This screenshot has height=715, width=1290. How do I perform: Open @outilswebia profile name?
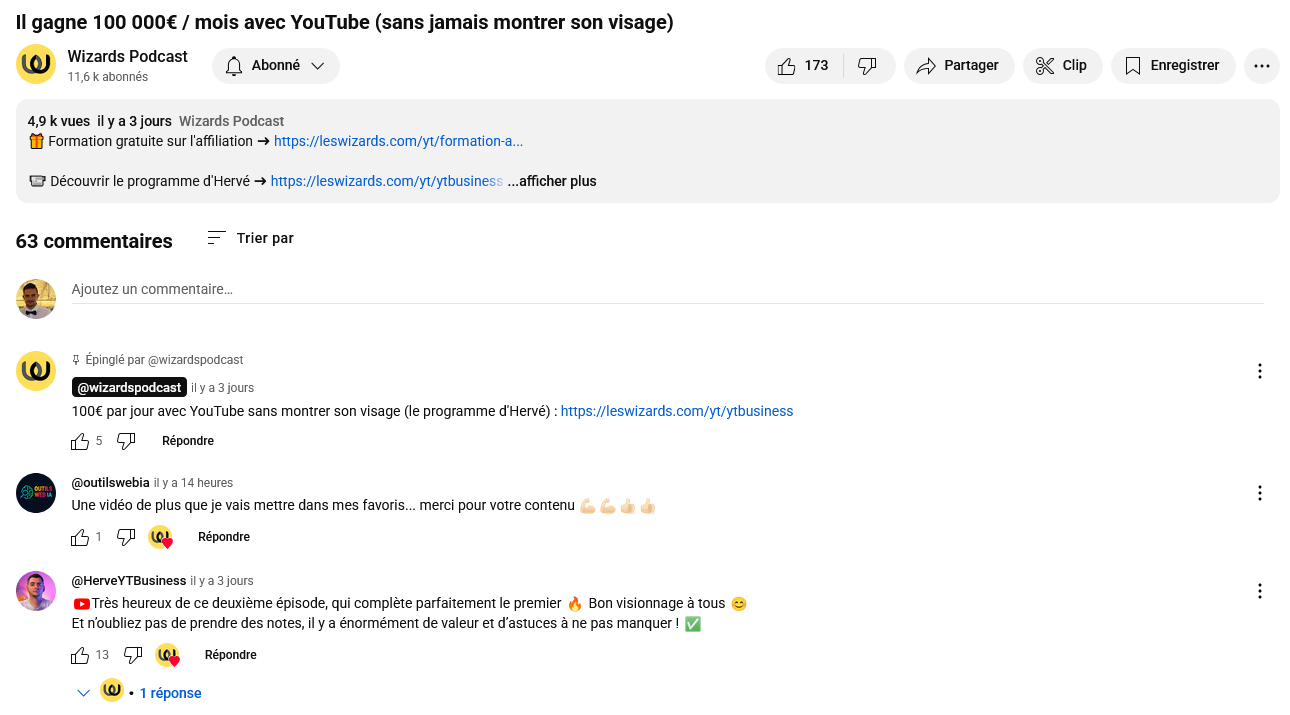110,483
